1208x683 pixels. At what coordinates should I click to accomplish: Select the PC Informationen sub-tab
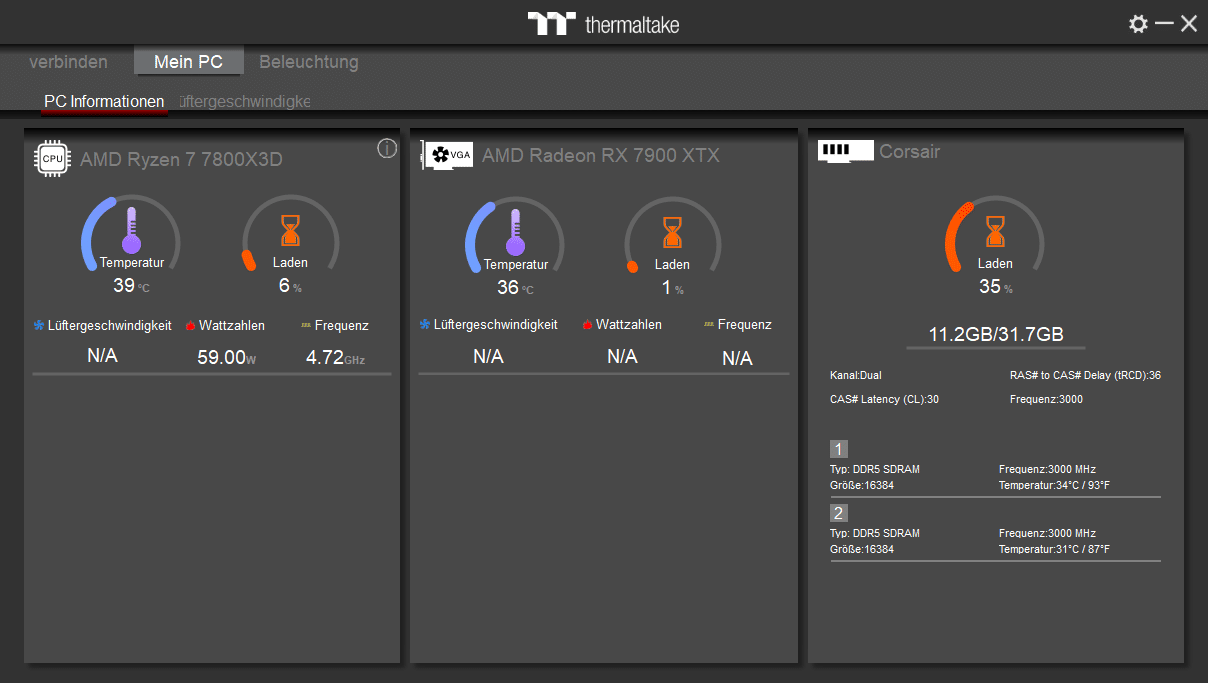(104, 102)
